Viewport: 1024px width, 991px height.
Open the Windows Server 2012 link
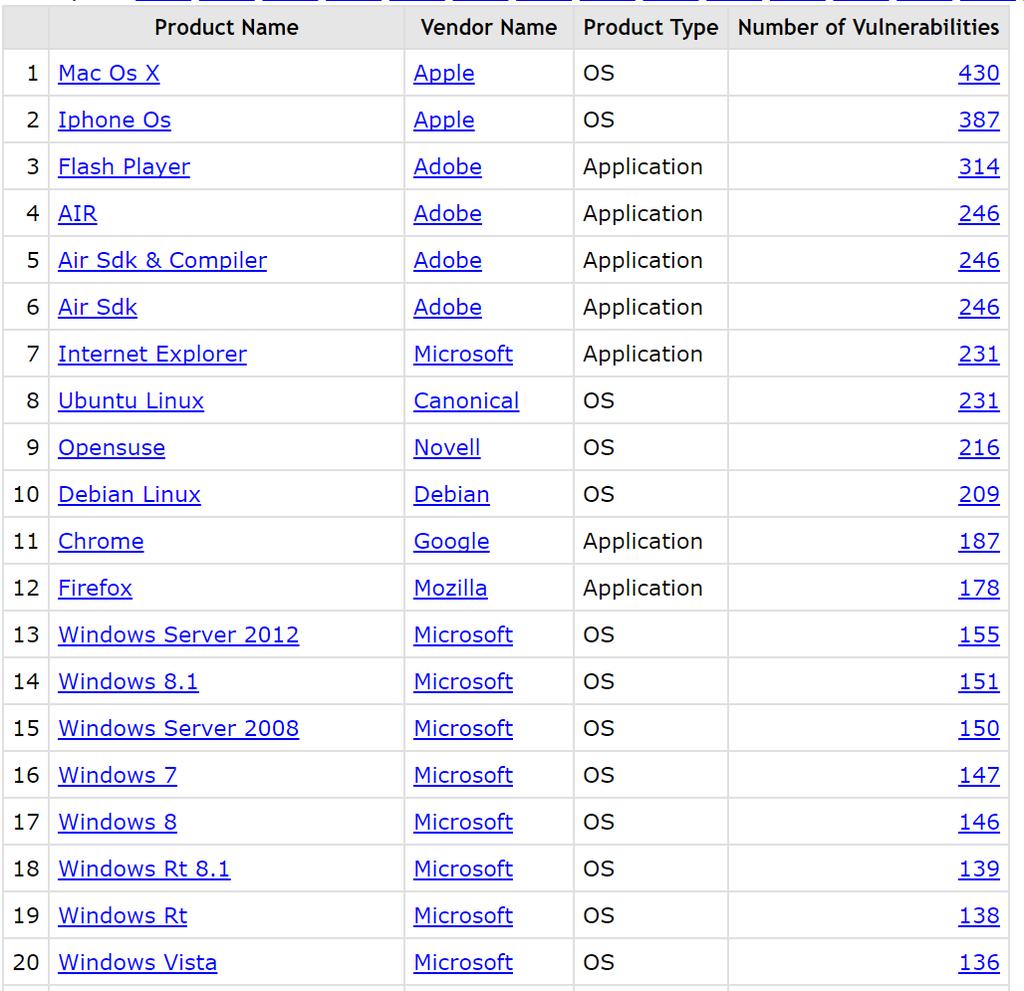178,635
